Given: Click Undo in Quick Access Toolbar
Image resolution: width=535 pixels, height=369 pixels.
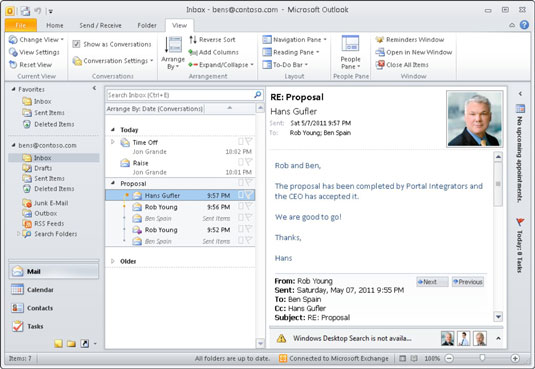Looking at the screenshot, I should pos(38,11).
